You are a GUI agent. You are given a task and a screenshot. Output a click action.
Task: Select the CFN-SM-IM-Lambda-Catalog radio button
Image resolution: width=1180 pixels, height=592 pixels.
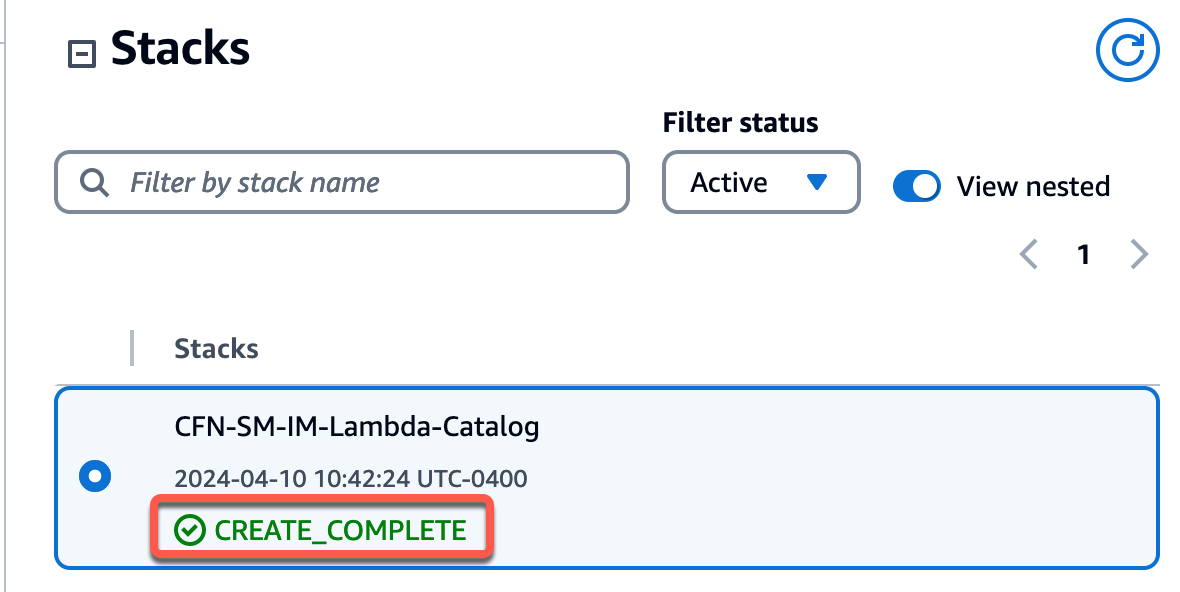pyautogui.click(x=95, y=477)
